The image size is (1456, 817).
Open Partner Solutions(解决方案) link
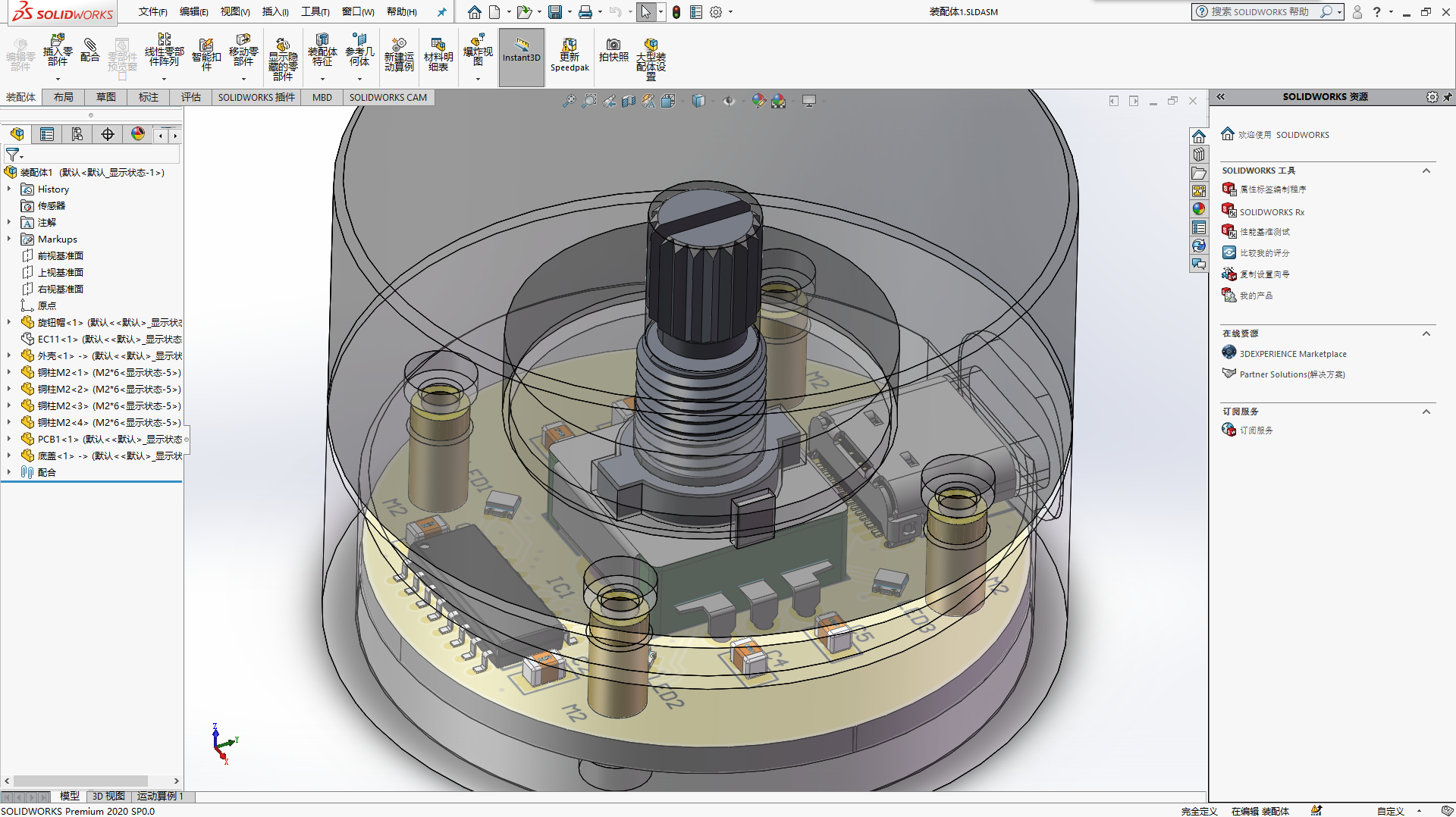1292,374
